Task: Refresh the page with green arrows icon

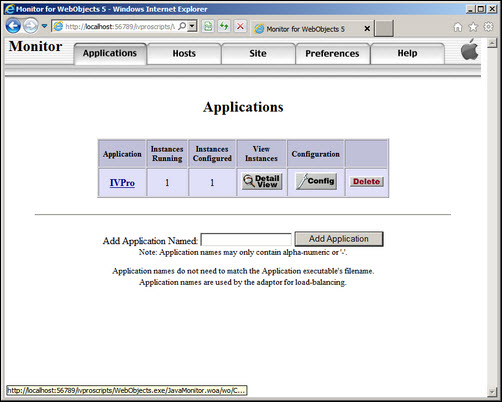Action: (x=224, y=26)
